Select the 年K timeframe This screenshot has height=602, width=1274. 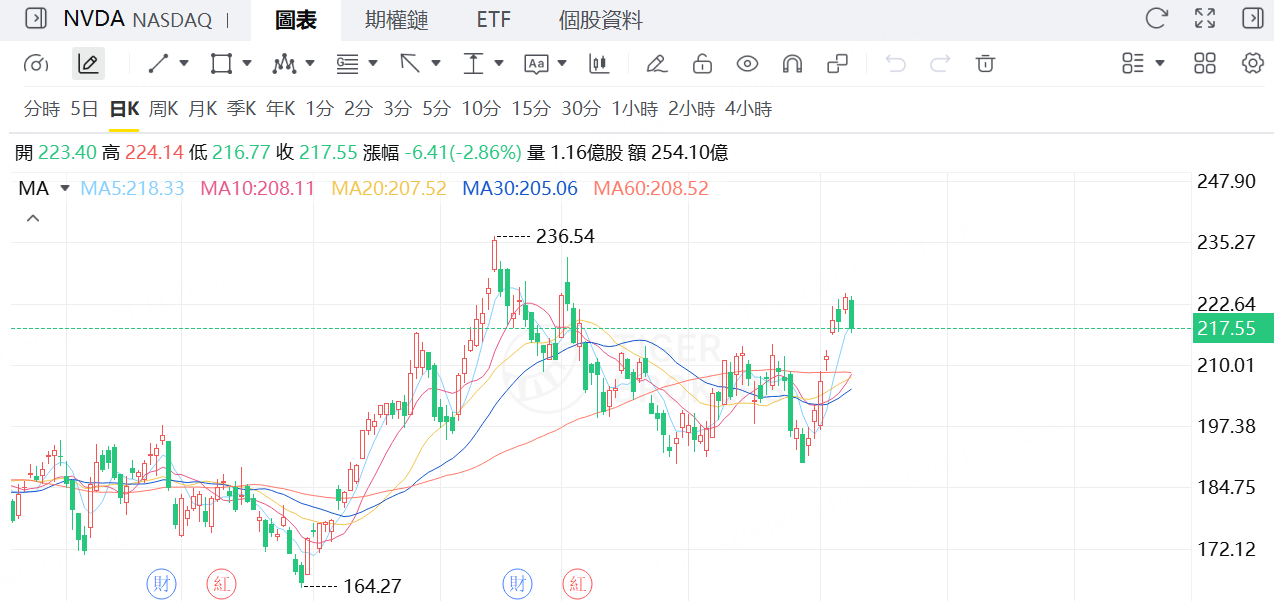(x=280, y=109)
